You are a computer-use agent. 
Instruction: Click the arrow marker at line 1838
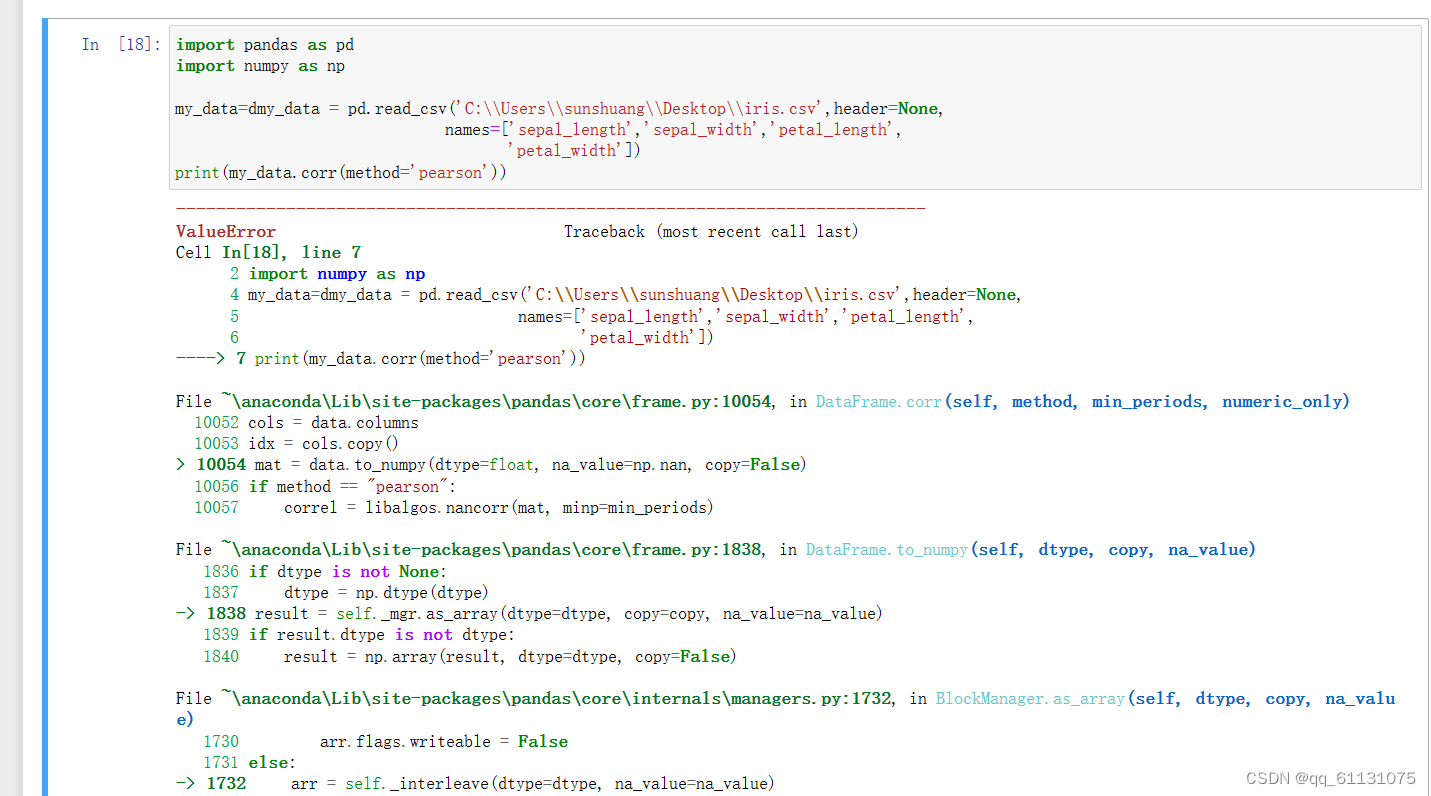click(x=185, y=613)
